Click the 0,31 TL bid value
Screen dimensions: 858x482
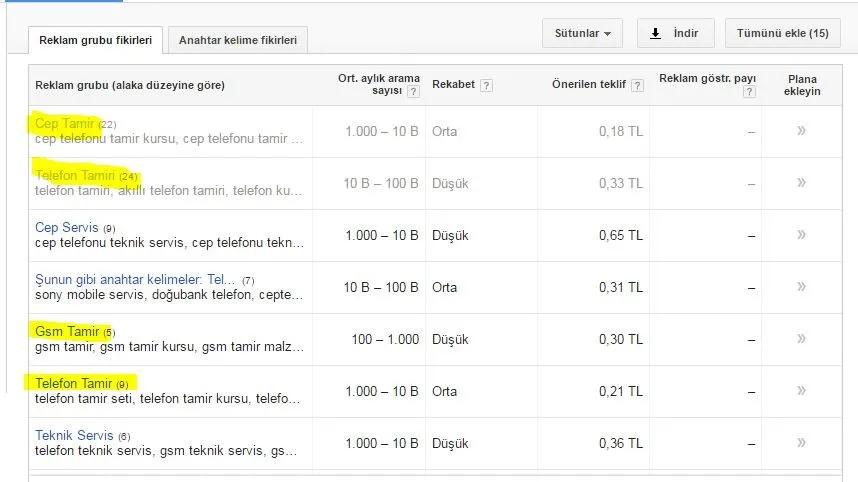pos(621,287)
